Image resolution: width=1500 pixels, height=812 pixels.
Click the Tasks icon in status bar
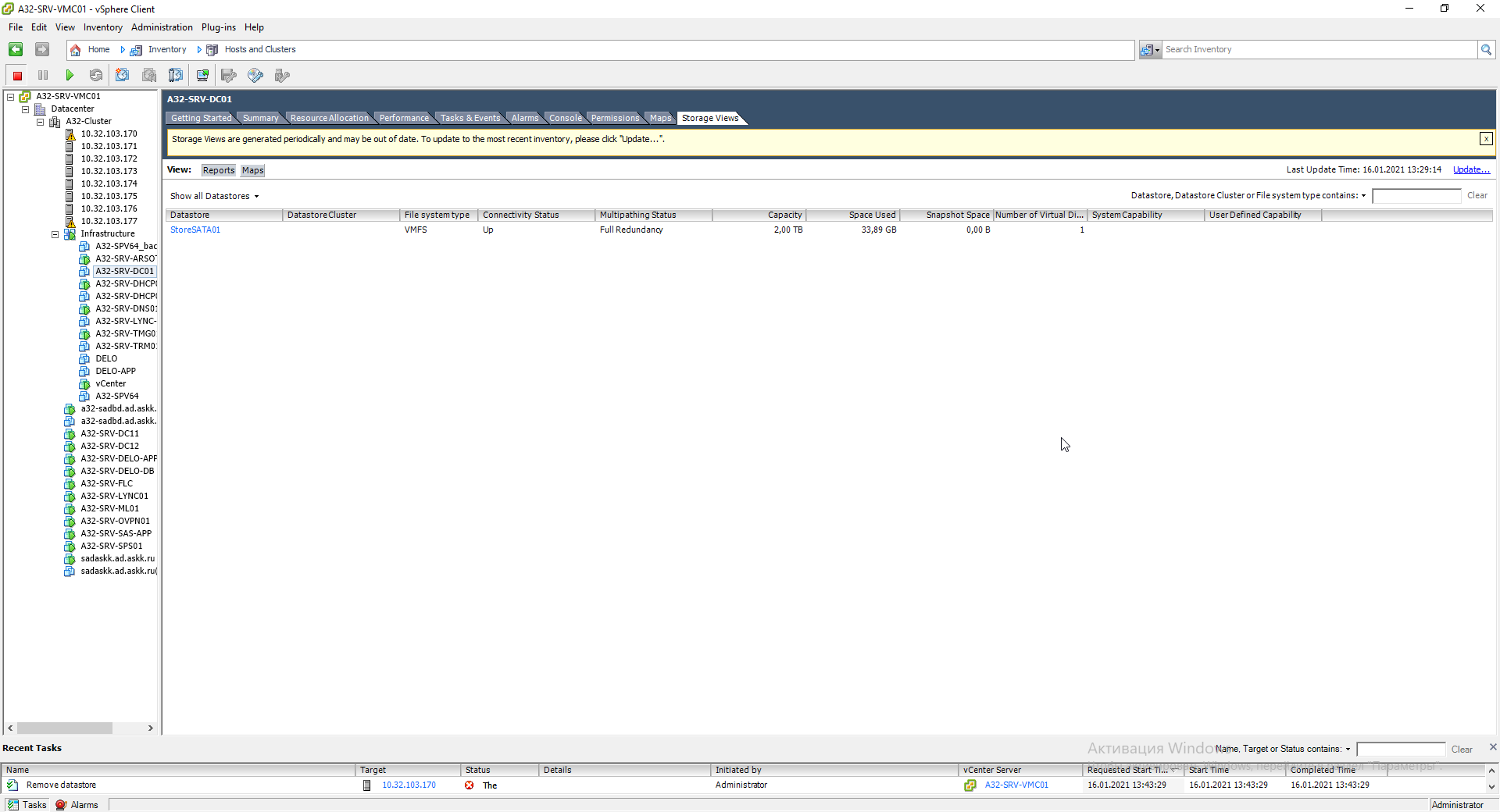point(12,805)
